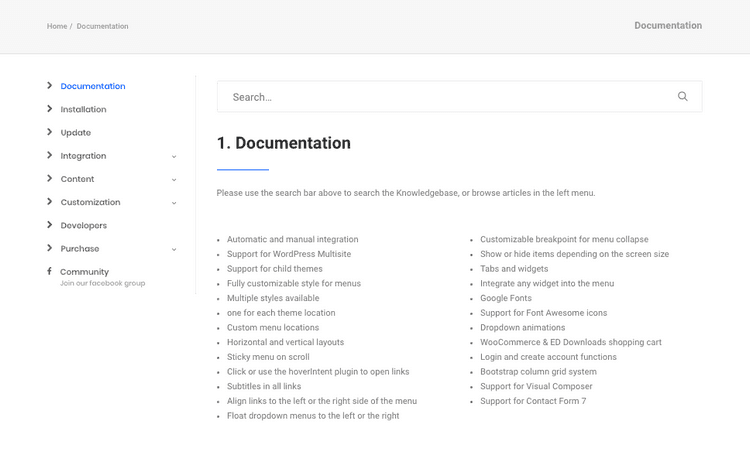
Task: Click chevron arrow before Installation menu item
Action: click(x=49, y=109)
